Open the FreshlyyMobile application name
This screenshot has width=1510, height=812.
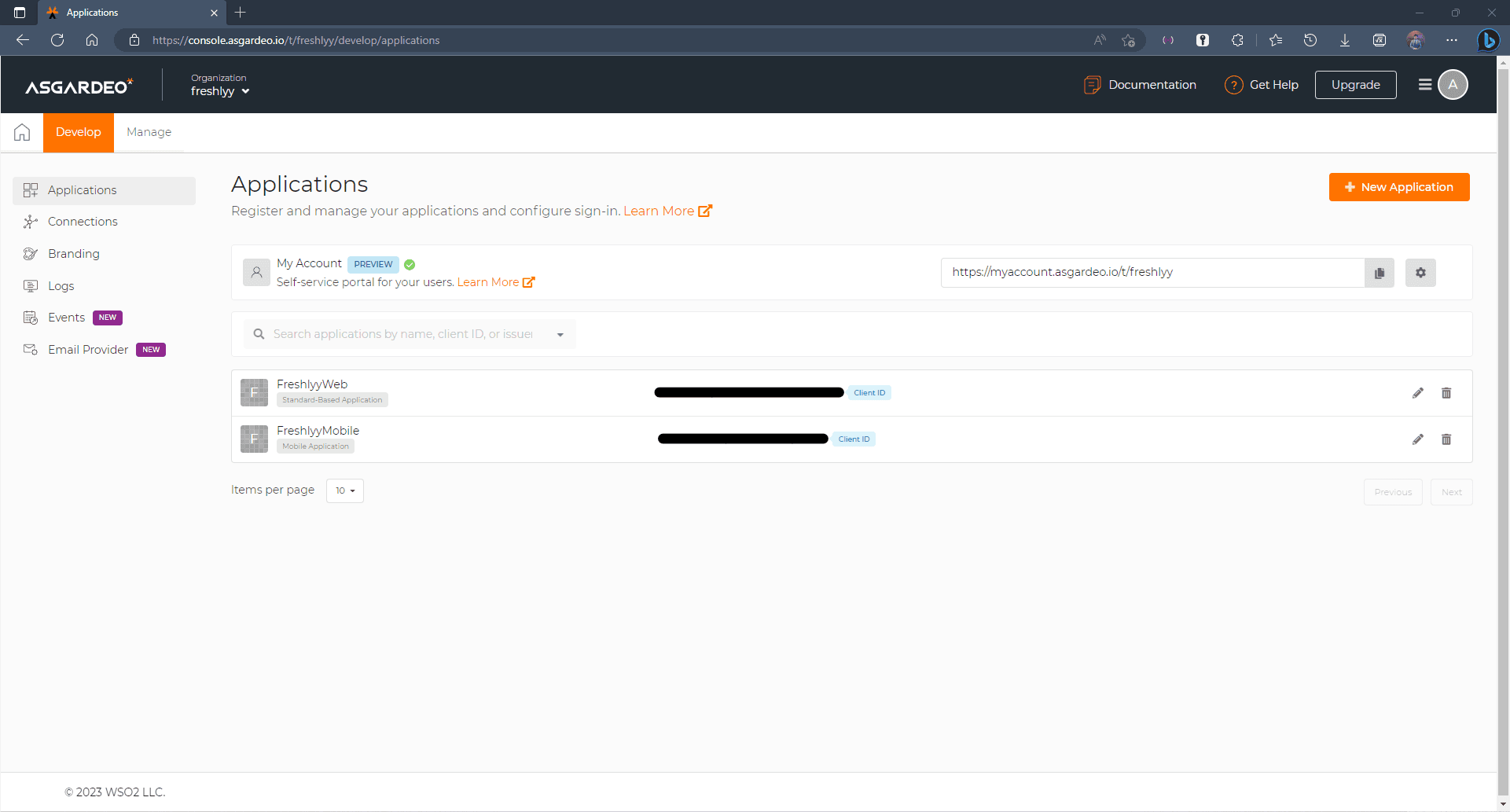point(318,431)
